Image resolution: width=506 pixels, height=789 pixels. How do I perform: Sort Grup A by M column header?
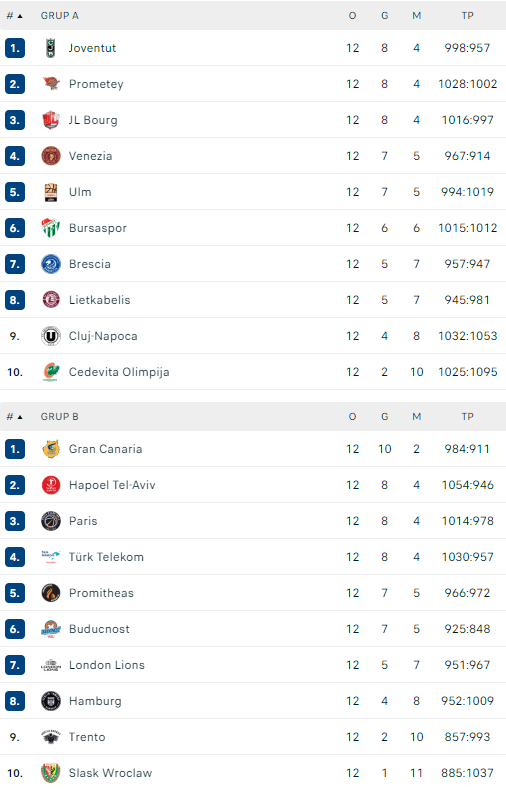tap(416, 16)
